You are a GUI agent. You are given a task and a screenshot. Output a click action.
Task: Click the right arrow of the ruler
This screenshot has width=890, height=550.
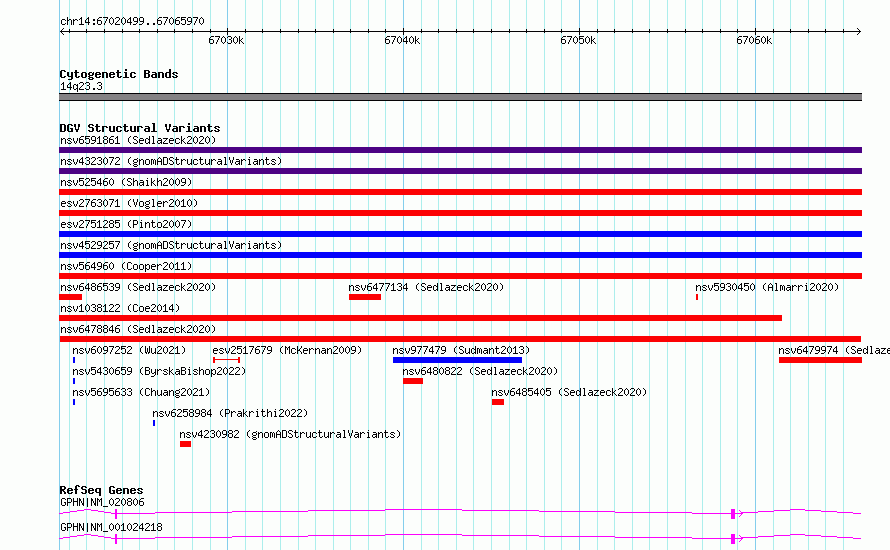point(859,32)
